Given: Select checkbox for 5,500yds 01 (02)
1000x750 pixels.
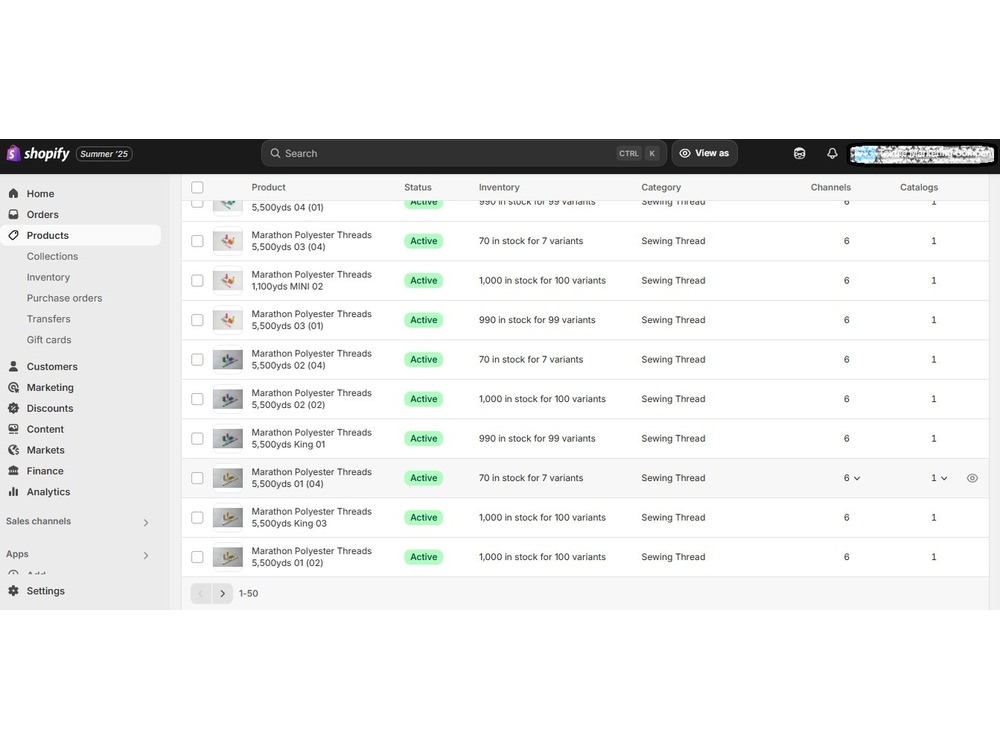Looking at the screenshot, I should 197,557.
